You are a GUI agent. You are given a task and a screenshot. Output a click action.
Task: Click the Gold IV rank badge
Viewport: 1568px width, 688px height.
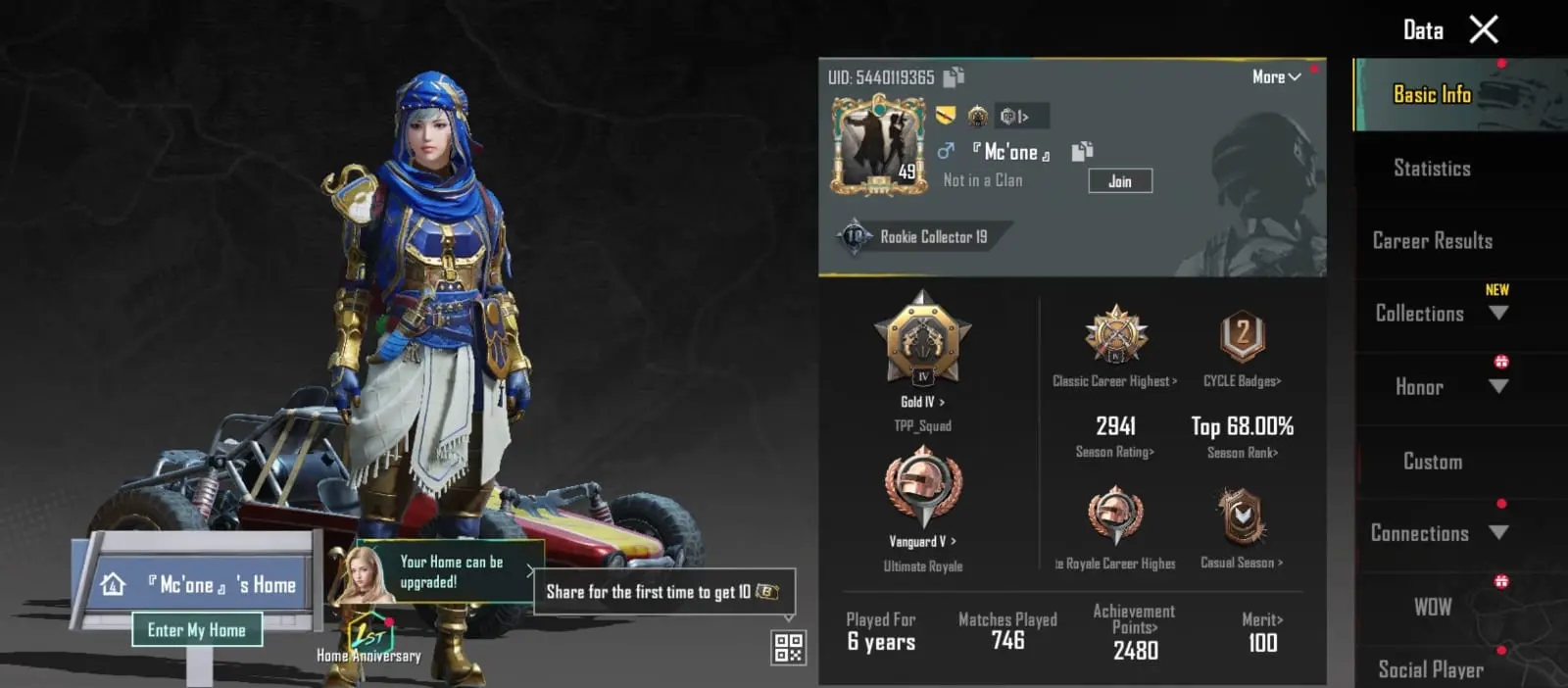[922, 338]
